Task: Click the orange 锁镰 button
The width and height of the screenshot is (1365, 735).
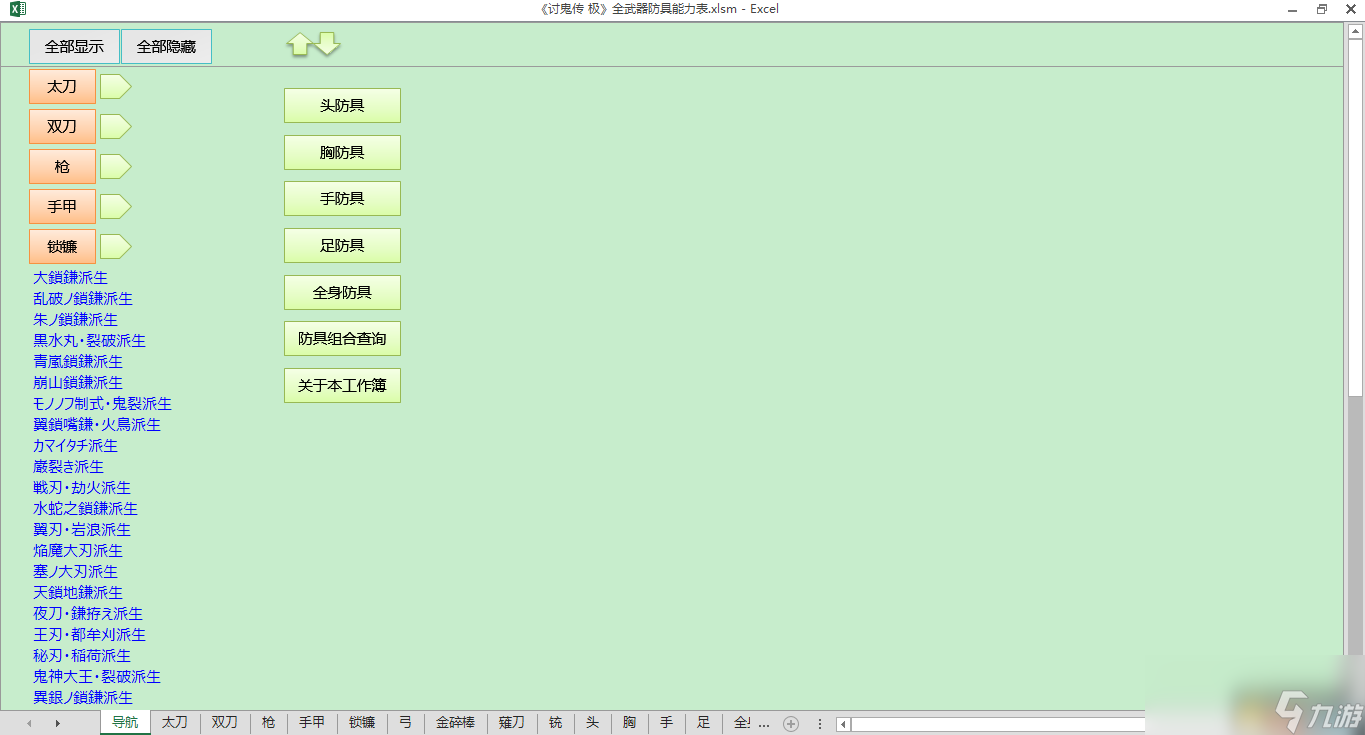Action: 62,247
